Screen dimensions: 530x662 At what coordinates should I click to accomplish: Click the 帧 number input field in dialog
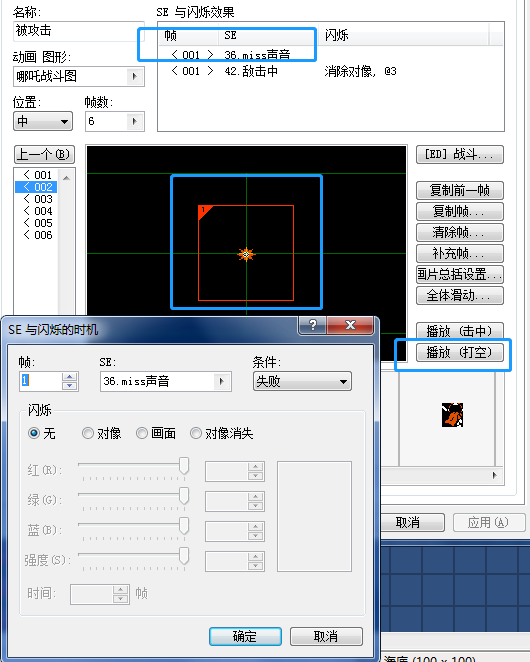(x=41, y=381)
